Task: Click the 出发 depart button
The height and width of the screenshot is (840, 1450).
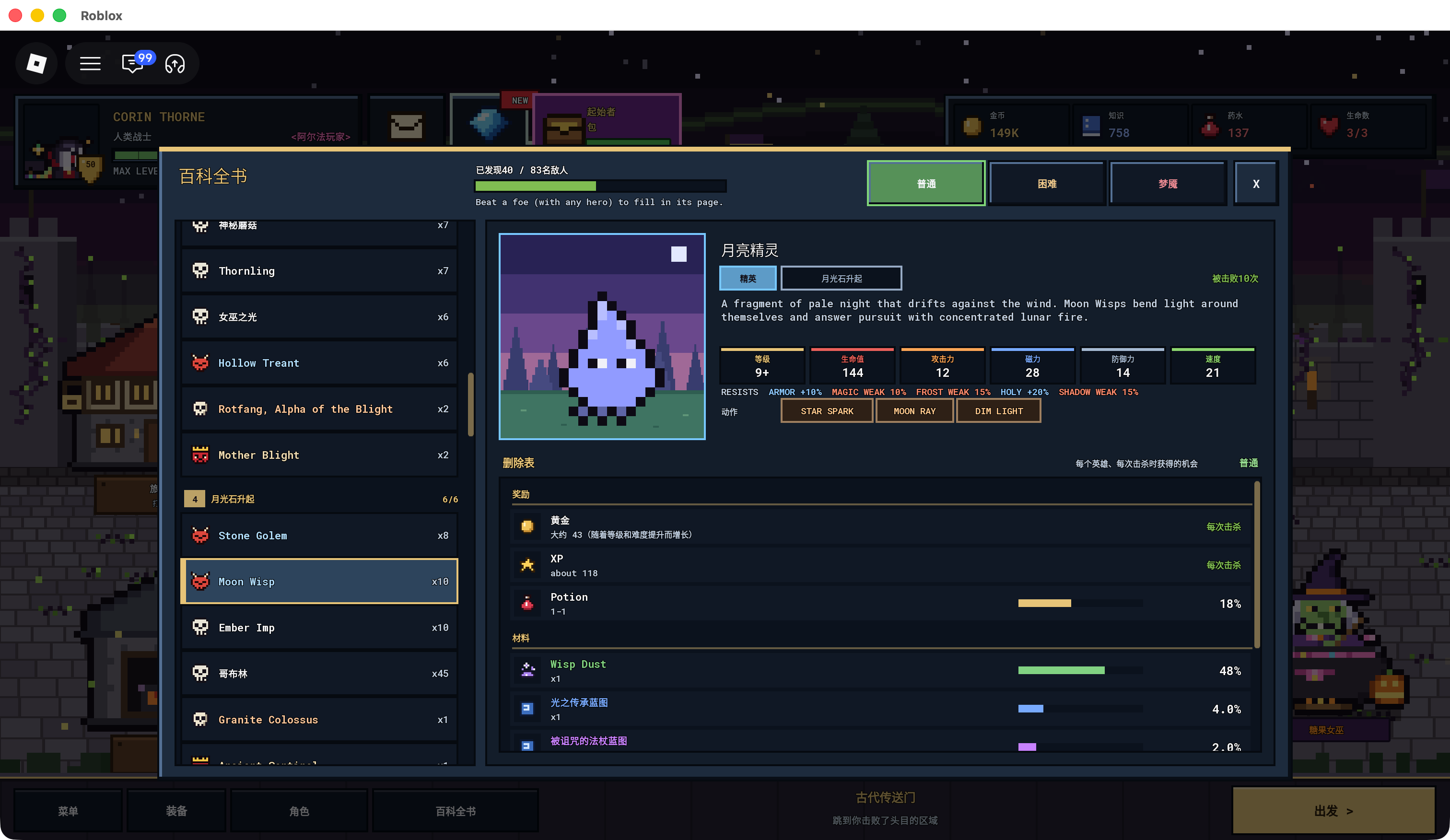Action: tap(1333, 810)
